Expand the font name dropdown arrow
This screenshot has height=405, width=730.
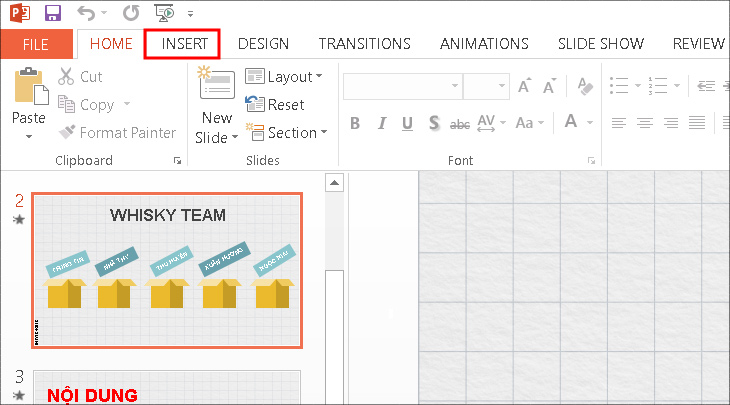455,86
